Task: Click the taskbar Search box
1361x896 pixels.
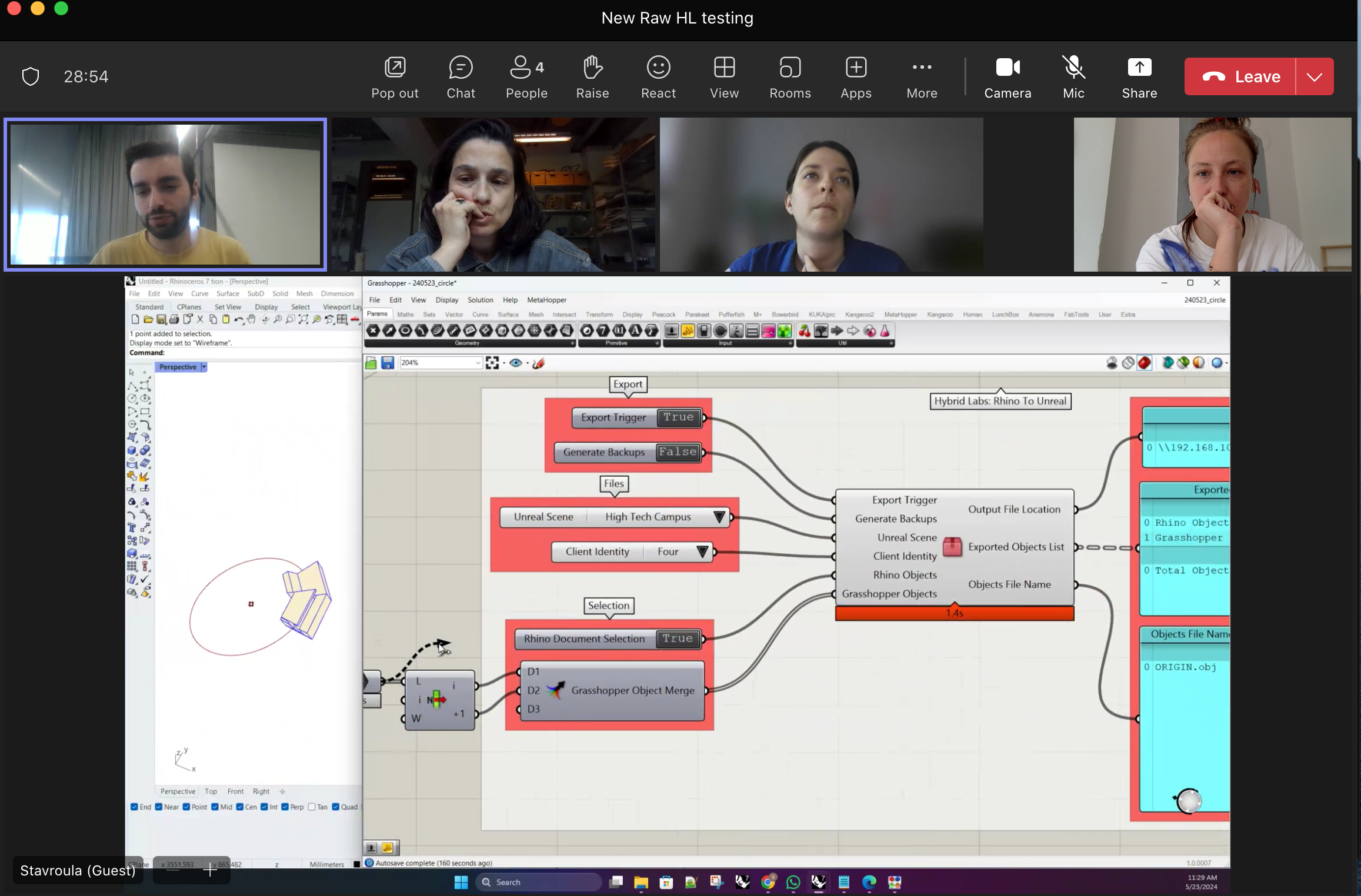Action: pos(538,882)
